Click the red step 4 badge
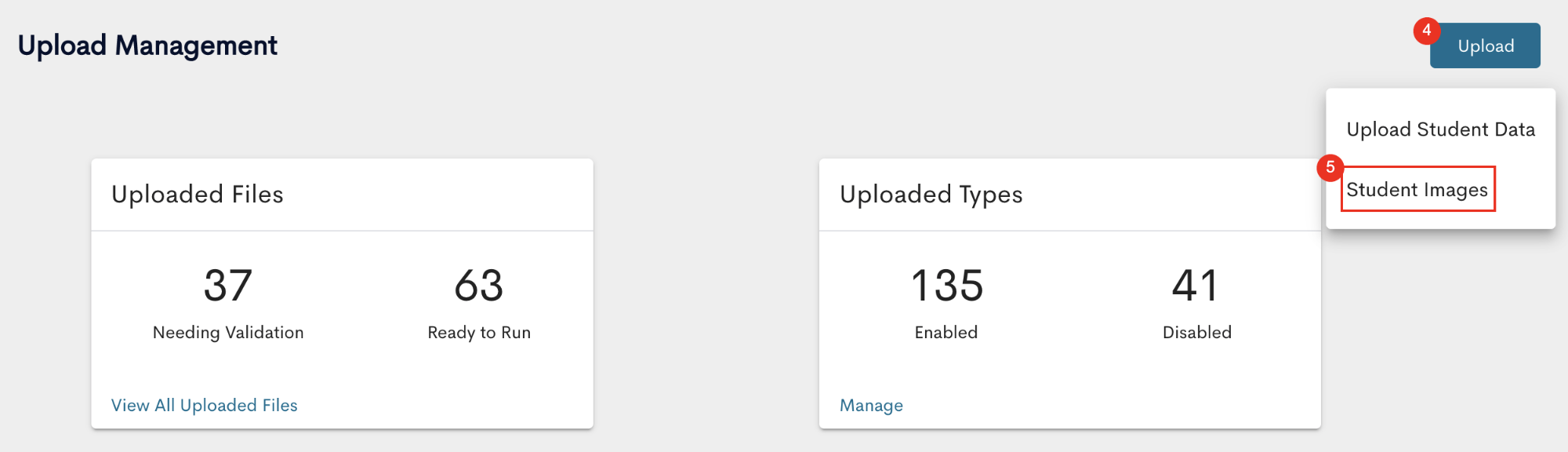This screenshot has width=1568, height=452. pyautogui.click(x=1427, y=31)
